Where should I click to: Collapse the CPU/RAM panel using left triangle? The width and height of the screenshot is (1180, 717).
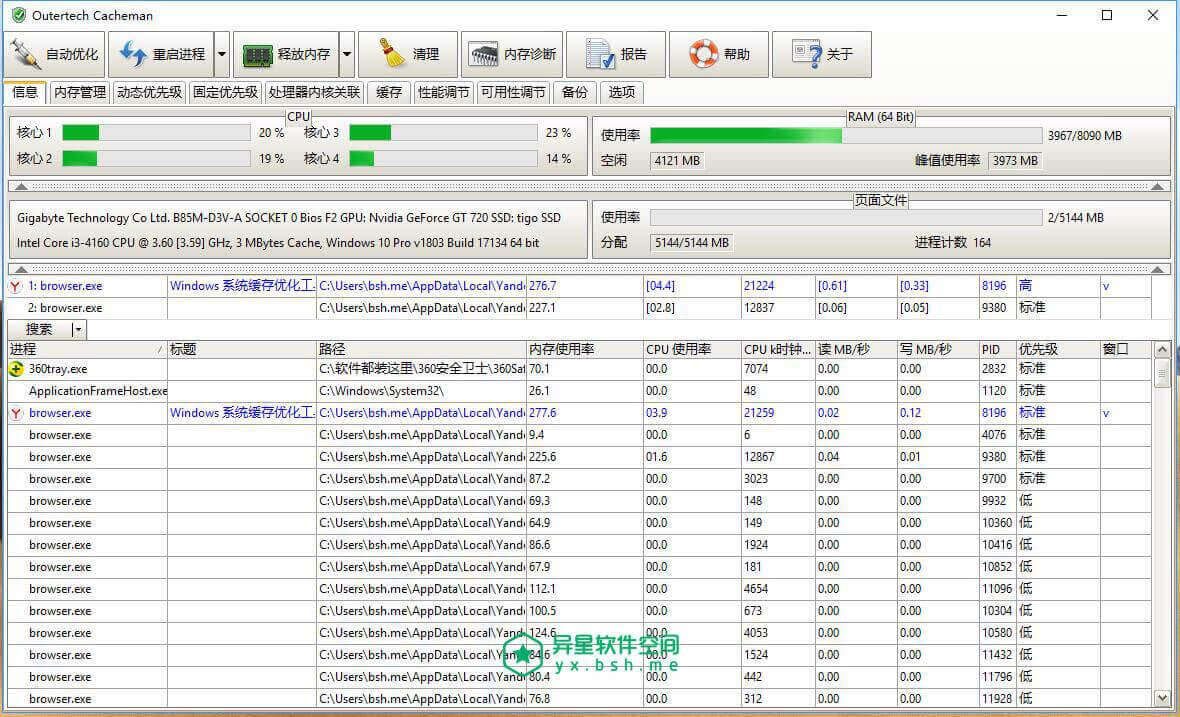(x=21, y=186)
